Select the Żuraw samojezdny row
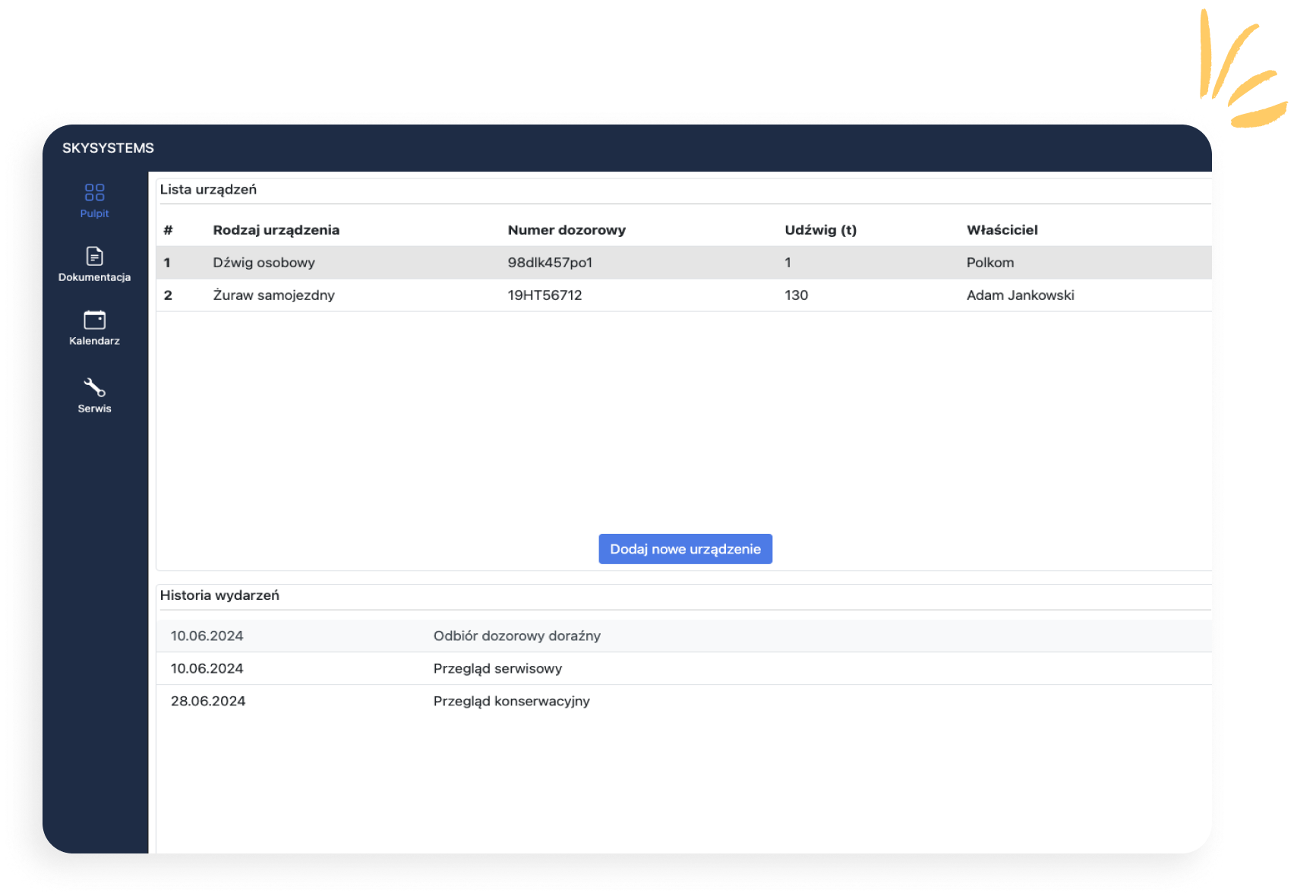The height and width of the screenshot is (896, 1316). (x=683, y=295)
